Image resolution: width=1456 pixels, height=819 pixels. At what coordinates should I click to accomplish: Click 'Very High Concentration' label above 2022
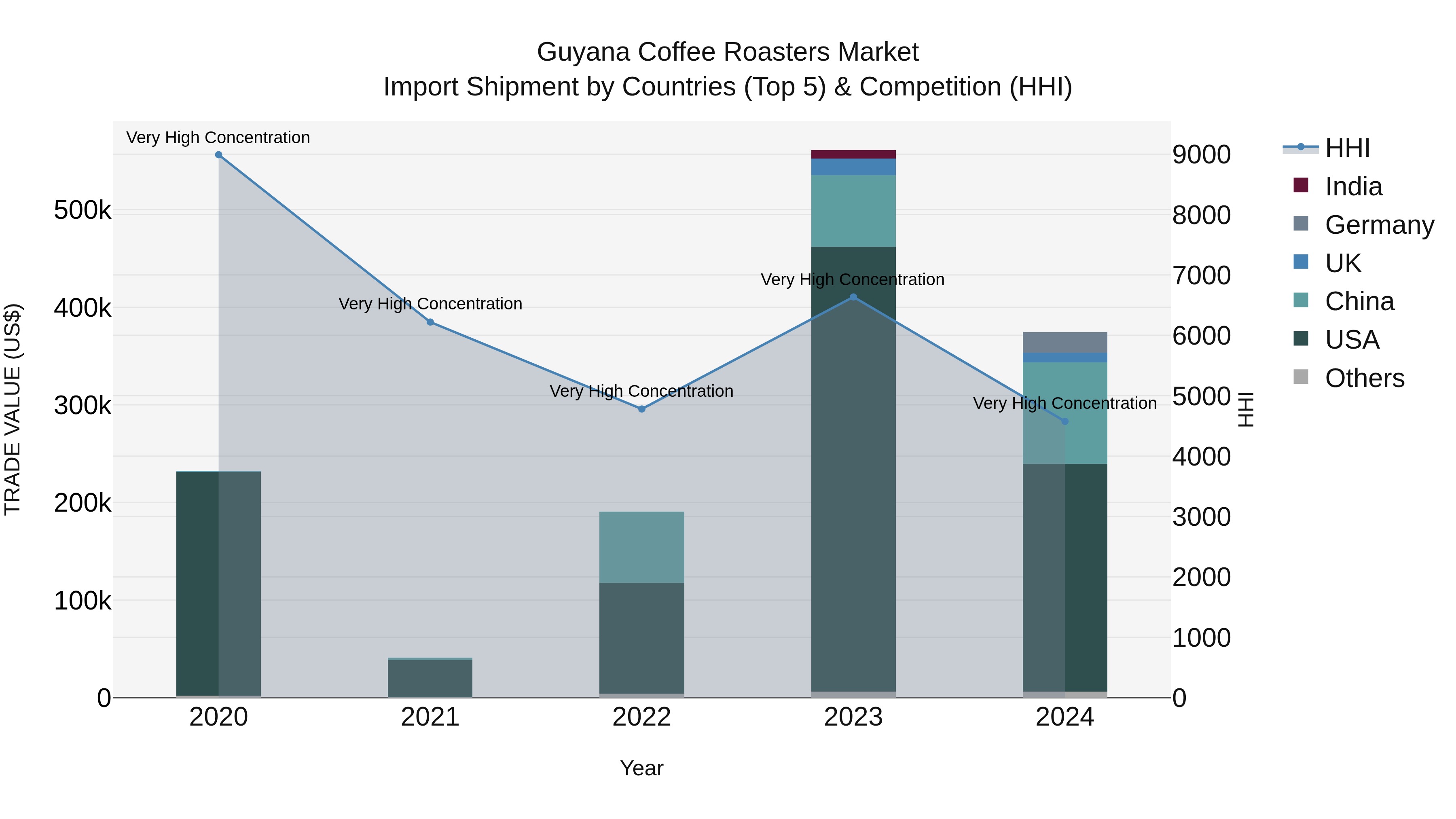641,391
